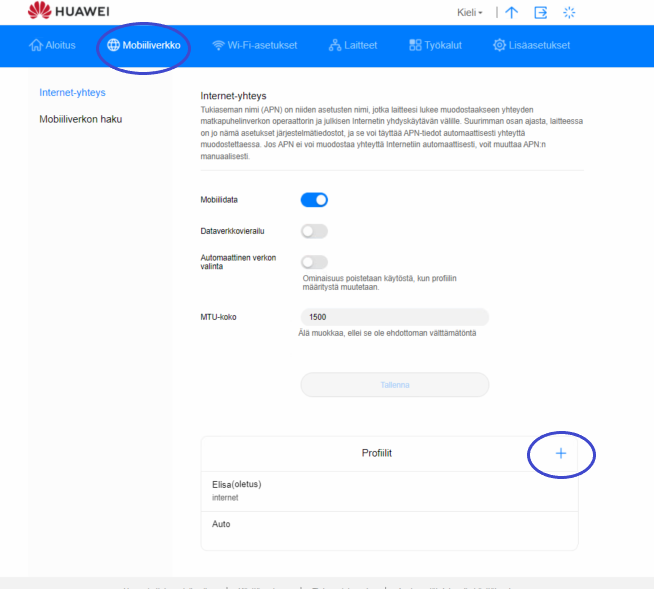Open the Laitteet devices tab
Viewport: 654px width, 589px height.
pos(355,45)
